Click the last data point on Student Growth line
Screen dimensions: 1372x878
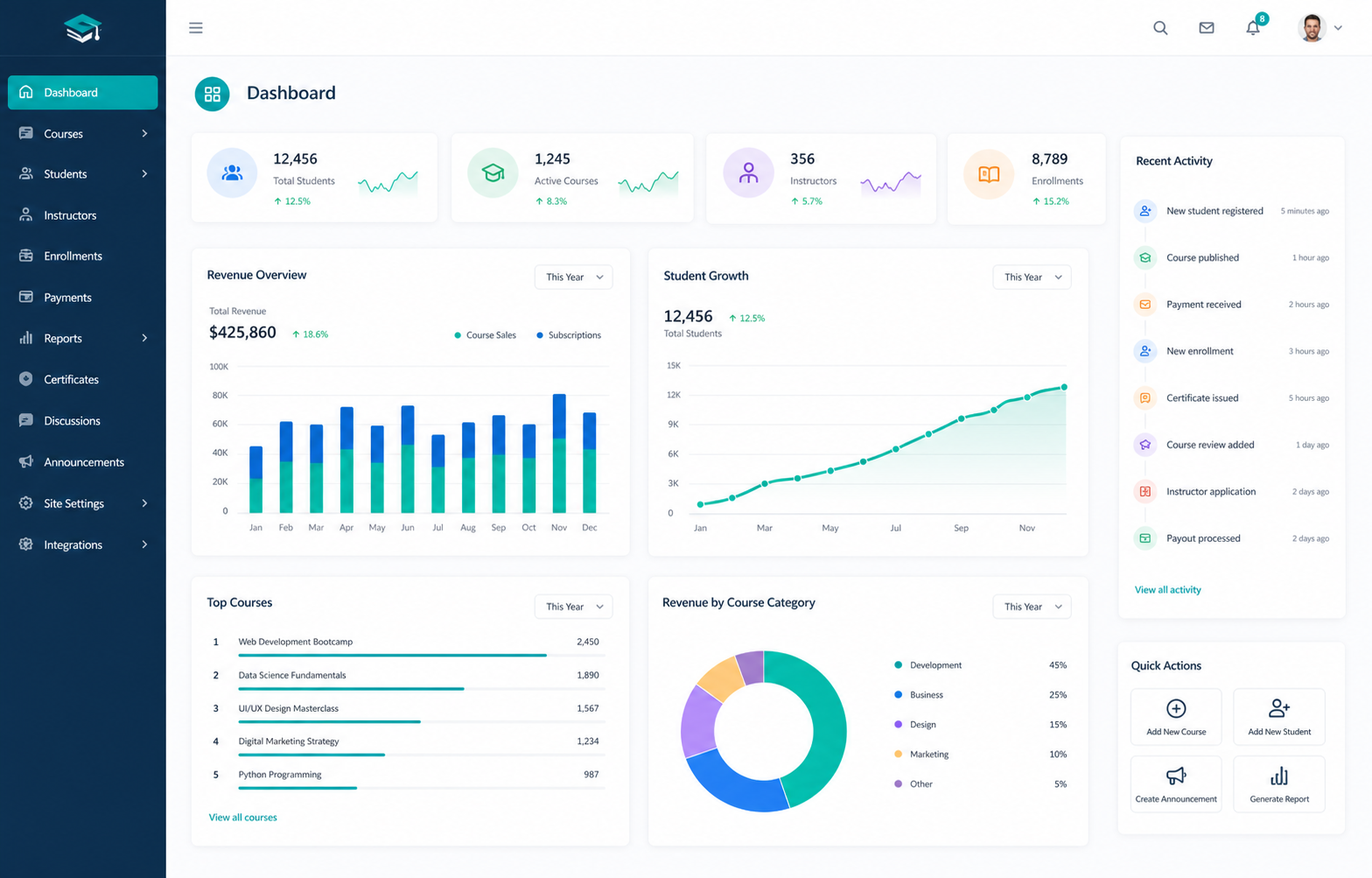(x=1064, y=387)
